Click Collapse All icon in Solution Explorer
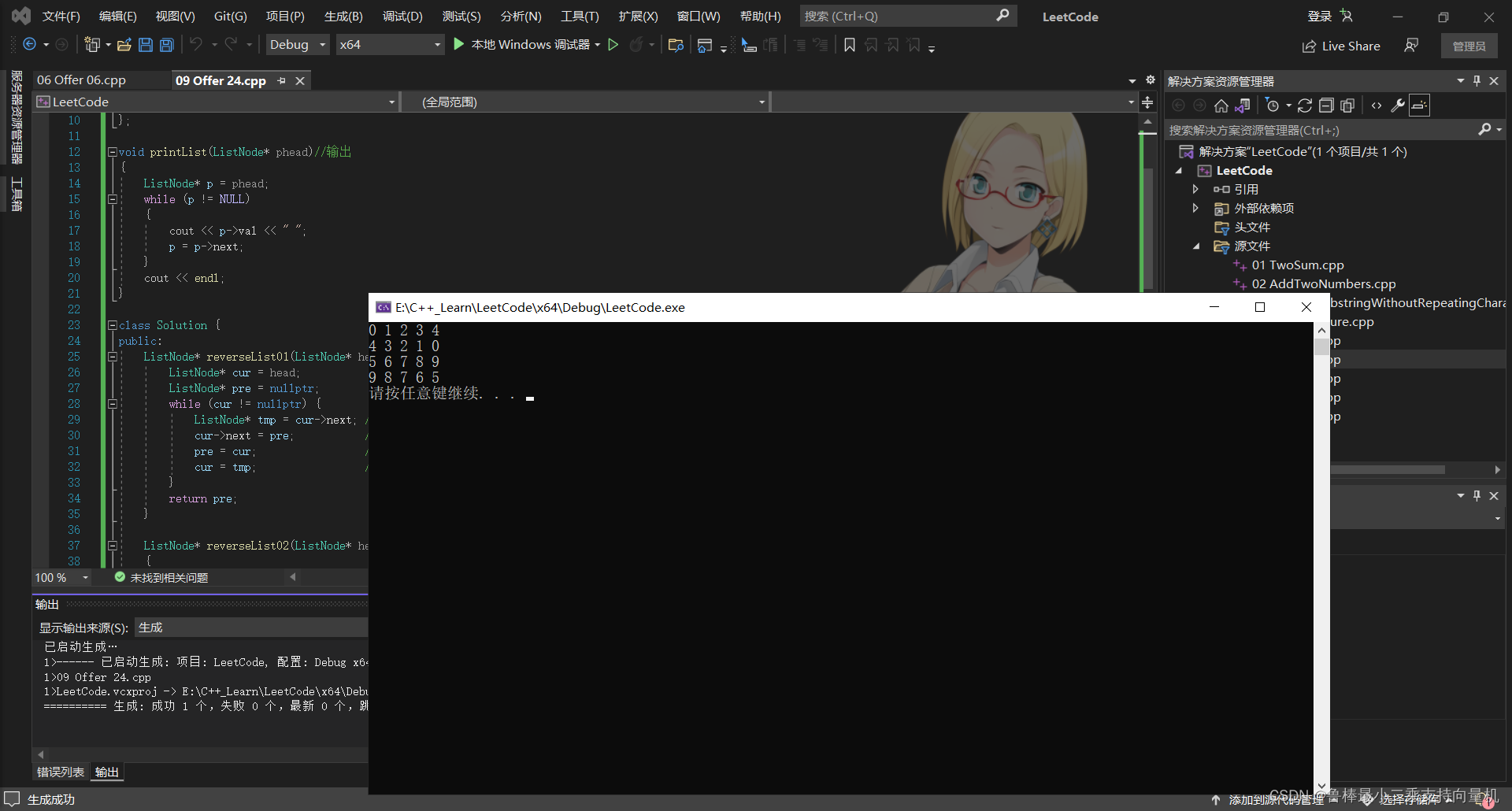The width and height of the screenshot is (1512, 811). (1326, 106)
